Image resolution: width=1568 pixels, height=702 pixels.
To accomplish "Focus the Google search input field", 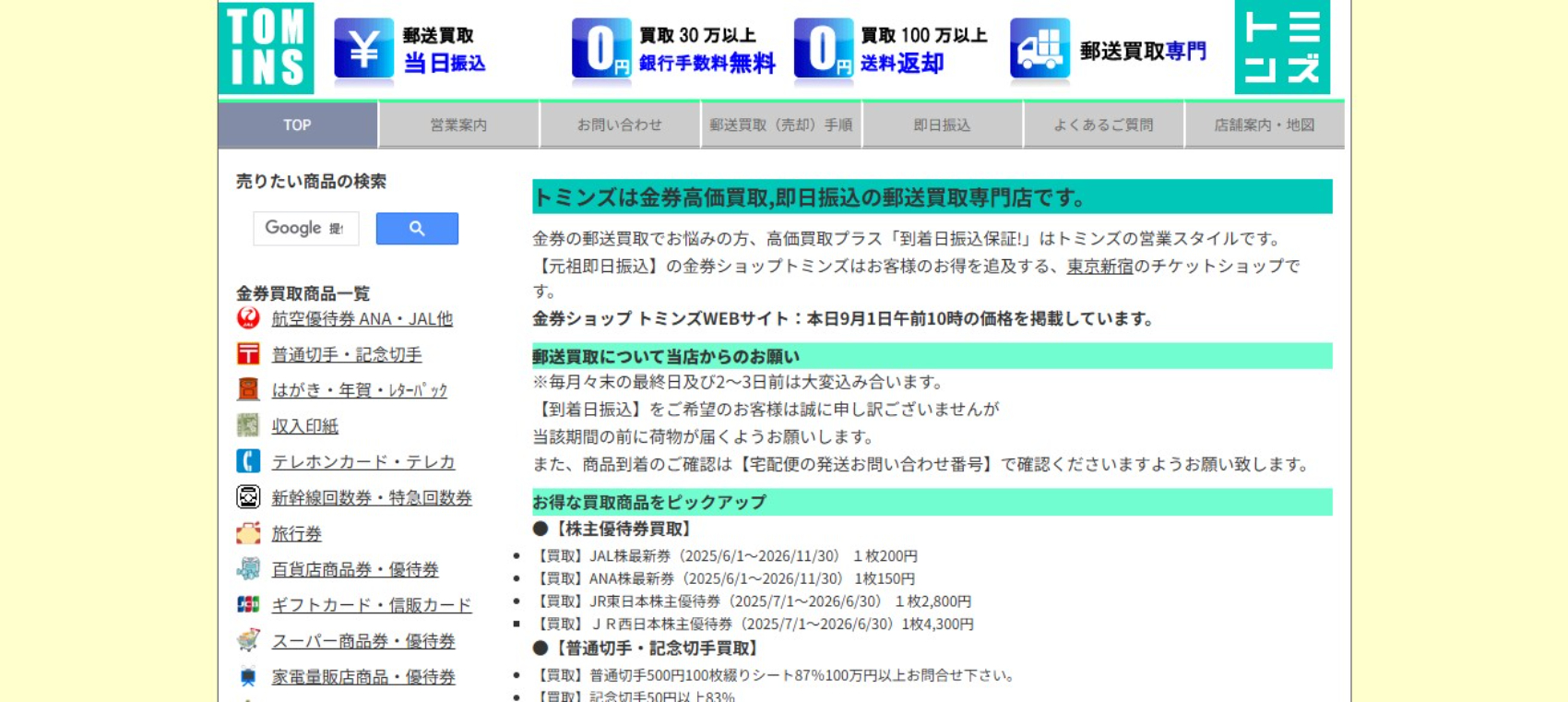I will tap(306, 229).
